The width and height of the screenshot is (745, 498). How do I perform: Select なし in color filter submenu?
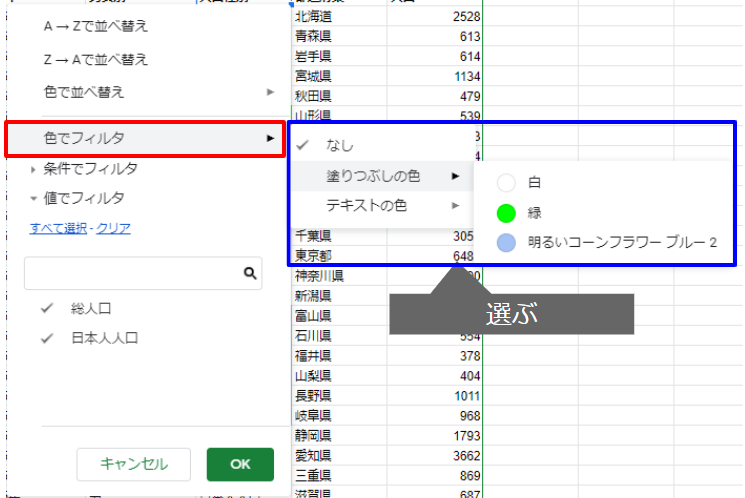[382, 145]
